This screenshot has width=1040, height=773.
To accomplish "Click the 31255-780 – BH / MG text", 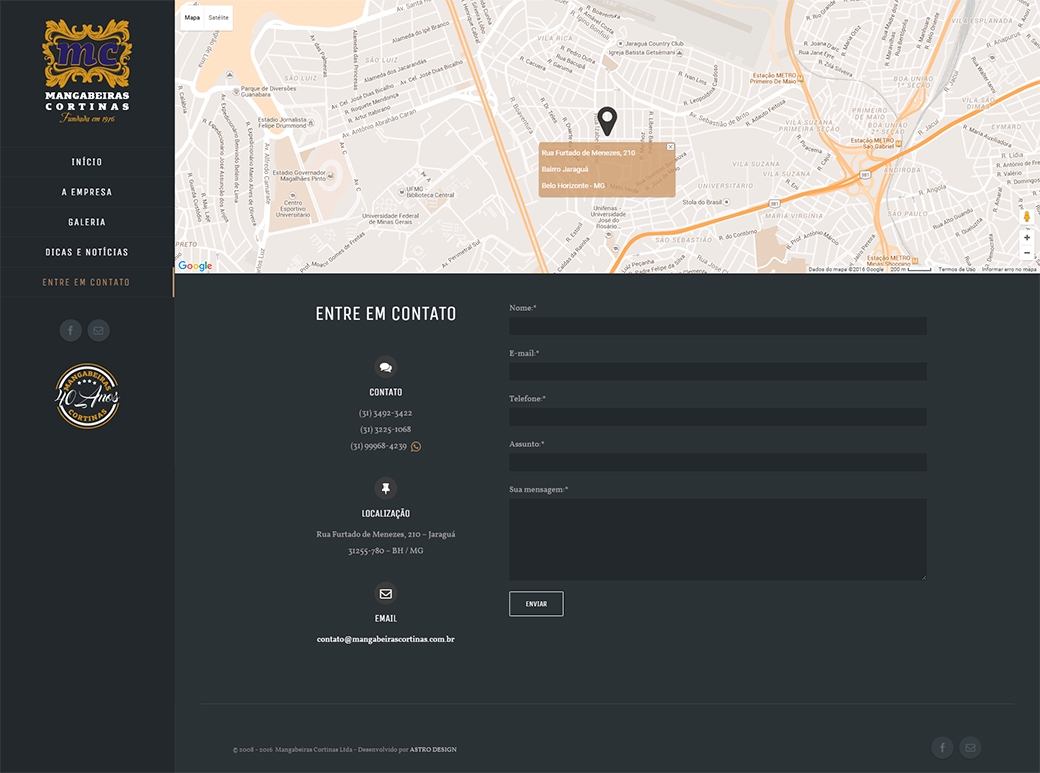I will point(385,551).
